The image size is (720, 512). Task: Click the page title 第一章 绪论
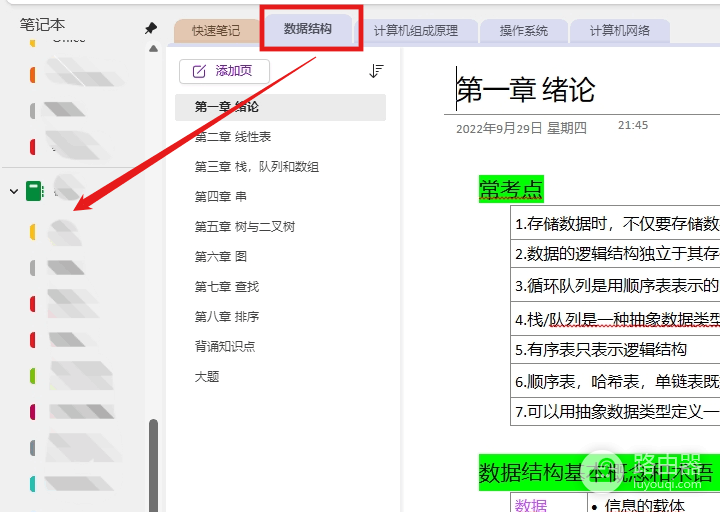pos(525,89)
